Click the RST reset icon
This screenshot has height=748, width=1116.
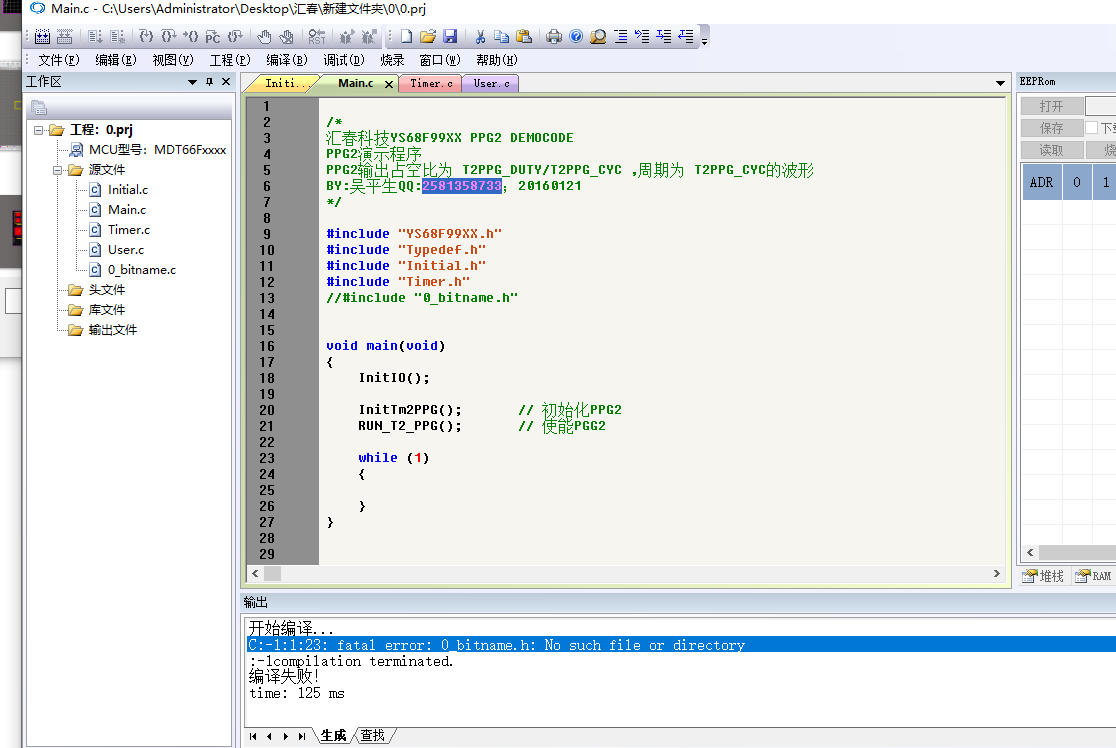(x=317, y=36)
